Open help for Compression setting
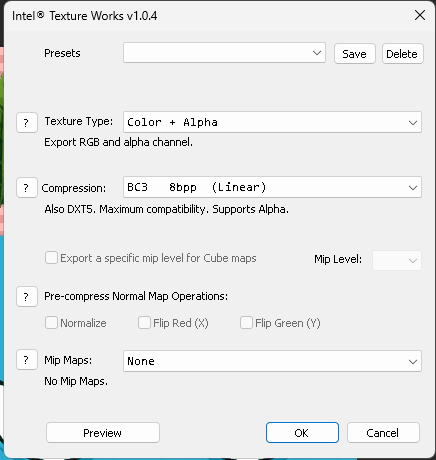The image size is (436, 460). coord(27,188)
